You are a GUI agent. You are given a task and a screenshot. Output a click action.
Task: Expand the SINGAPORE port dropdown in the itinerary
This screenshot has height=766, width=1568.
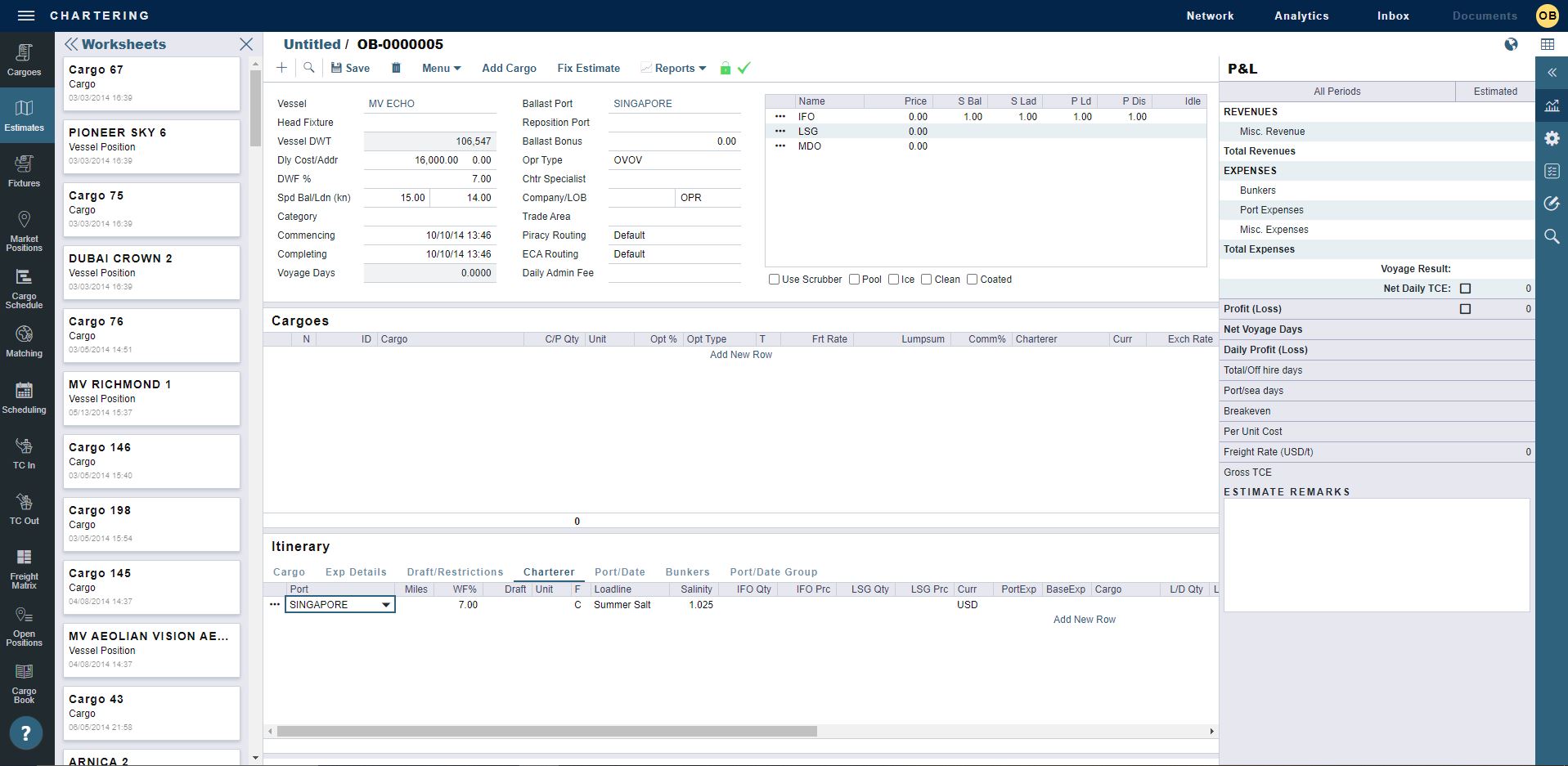pos(385,604)
